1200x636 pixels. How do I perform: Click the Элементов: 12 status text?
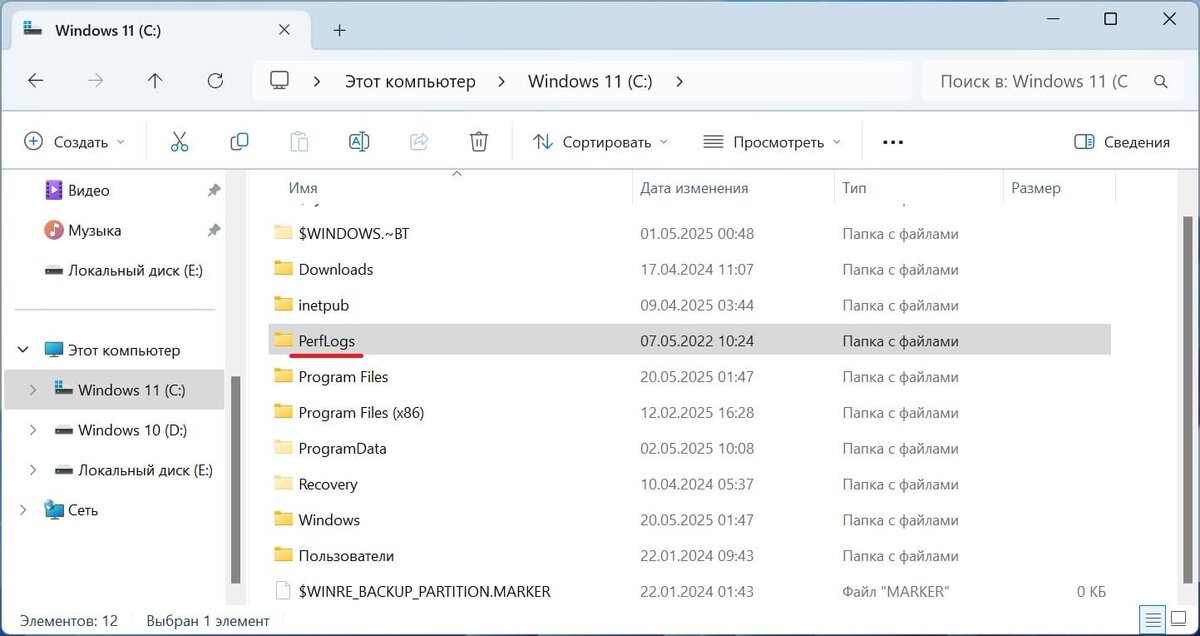pyautogui.click(x=69, y=621)
